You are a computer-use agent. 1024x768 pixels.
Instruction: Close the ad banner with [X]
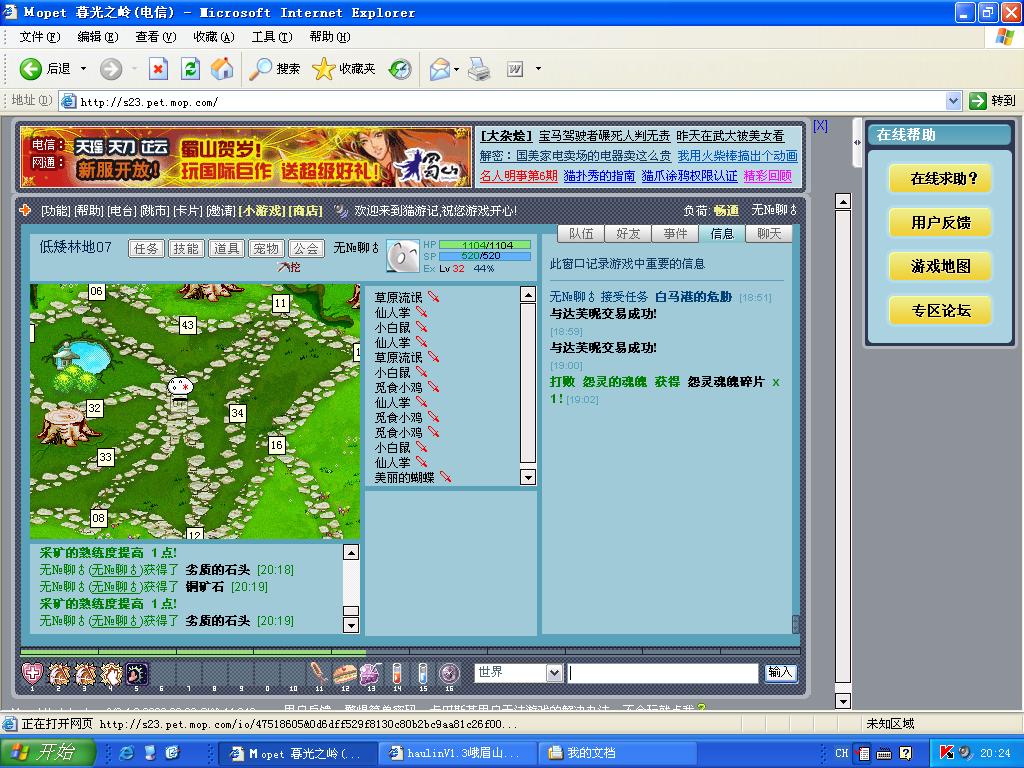[x=820, y=126]
